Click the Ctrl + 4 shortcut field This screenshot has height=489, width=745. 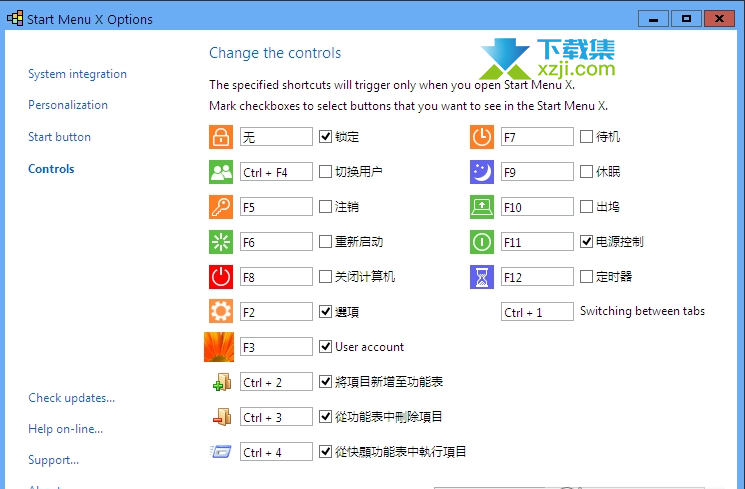277,452
